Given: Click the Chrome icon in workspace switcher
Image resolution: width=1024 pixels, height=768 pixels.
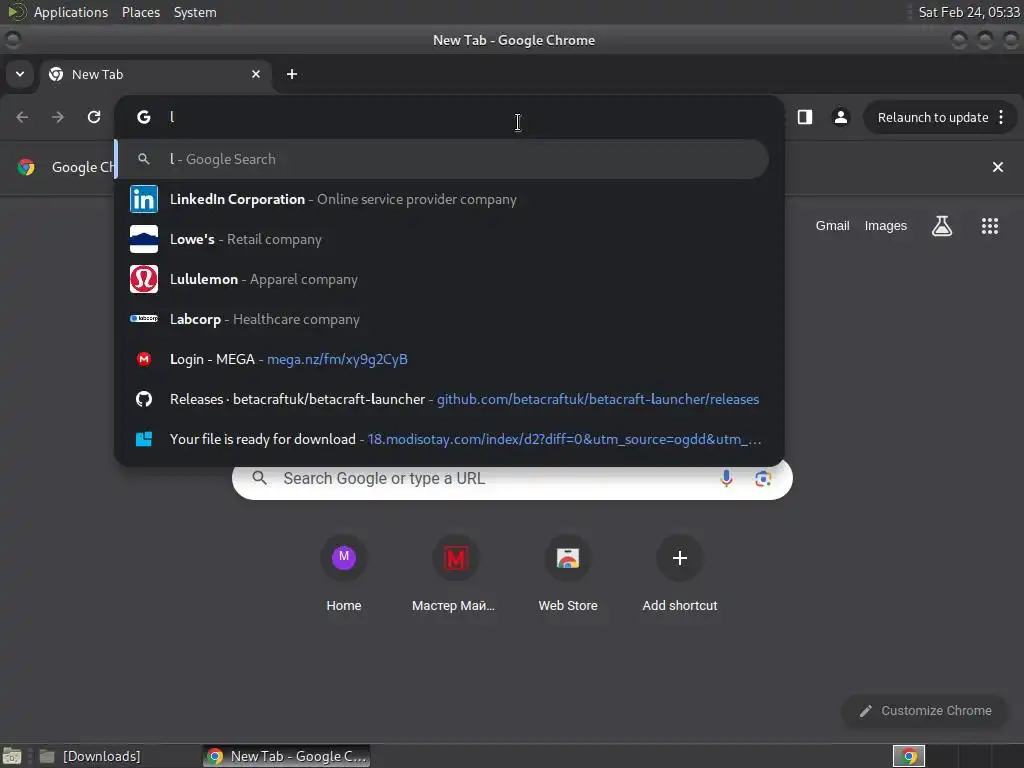Looking at the screenshot, I should [908, 756].
